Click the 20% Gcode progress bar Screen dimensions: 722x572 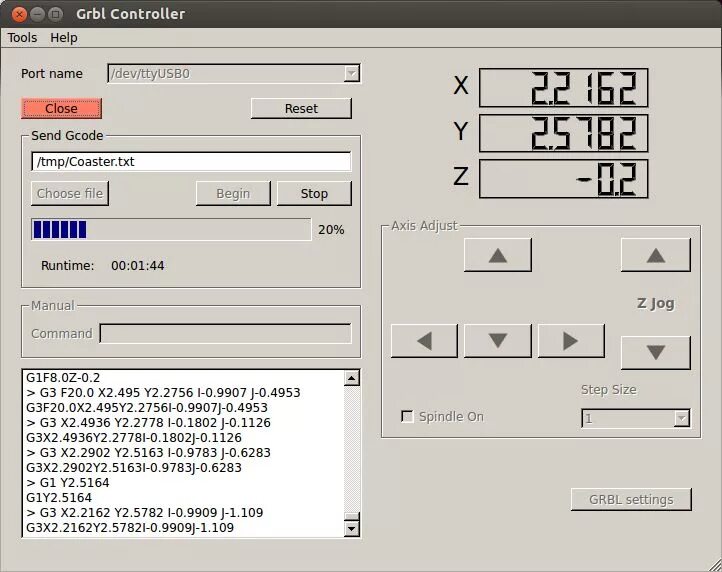tap(171, 229)
